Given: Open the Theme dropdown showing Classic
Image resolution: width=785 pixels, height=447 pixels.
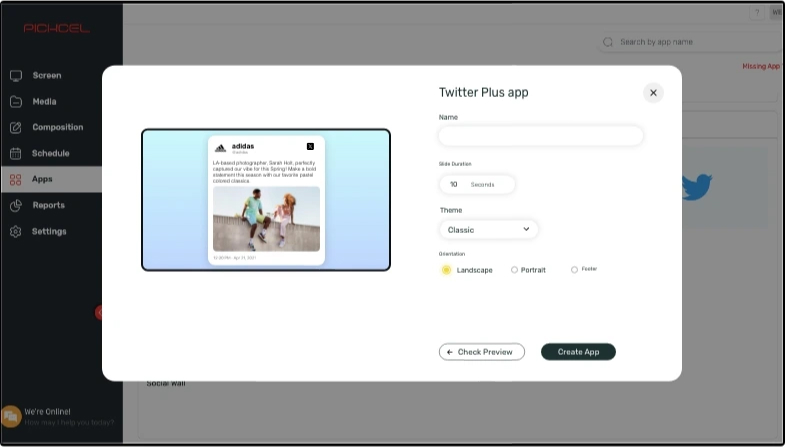Looking at the screenshot, I should tap(489, 230).
